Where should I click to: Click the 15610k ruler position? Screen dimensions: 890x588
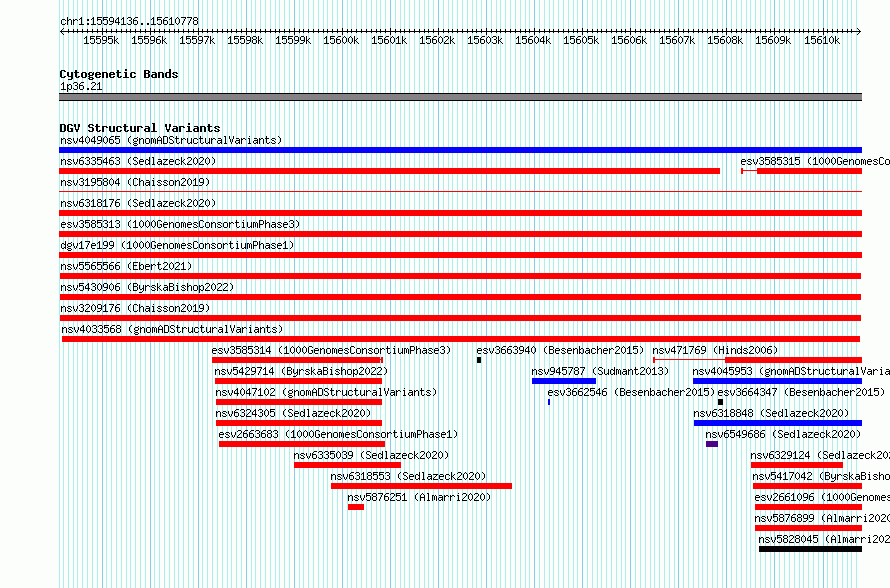pyautogui.click(x=822, y=40)
